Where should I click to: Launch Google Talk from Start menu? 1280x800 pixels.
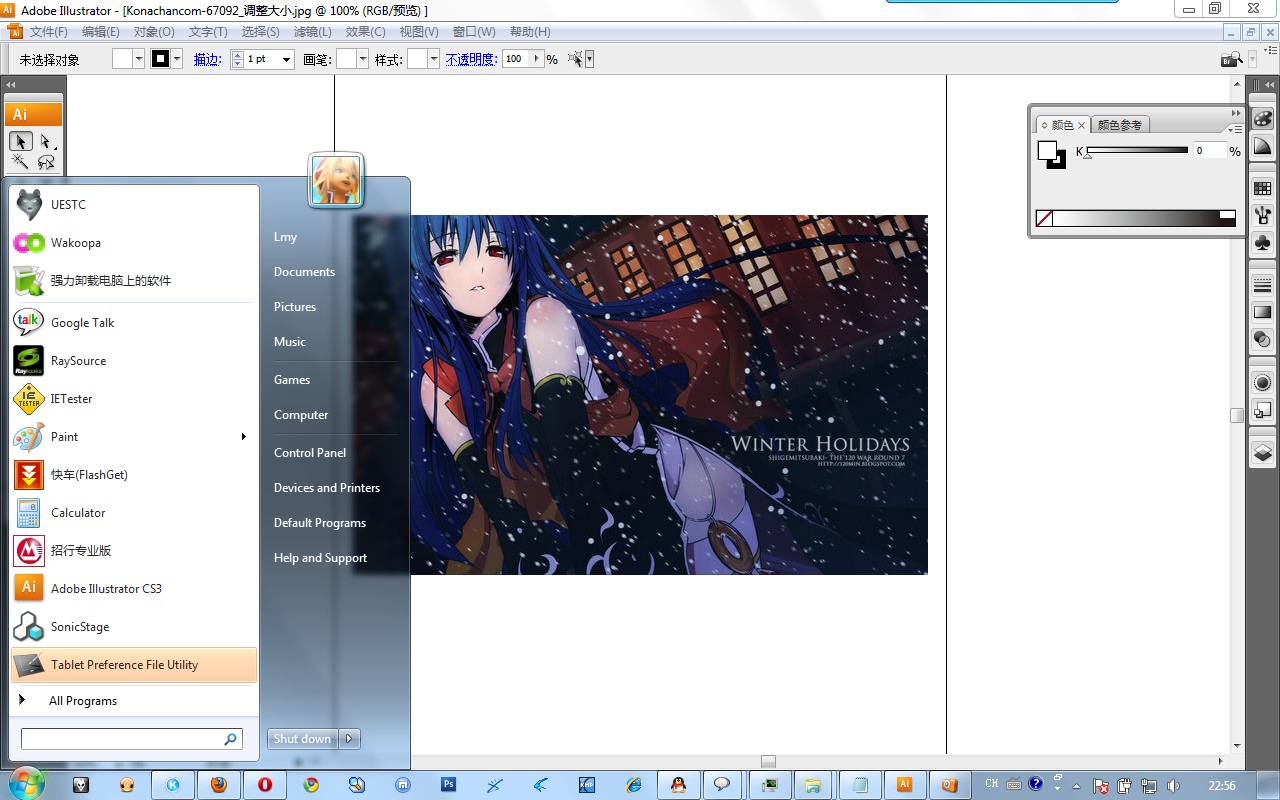133,322
